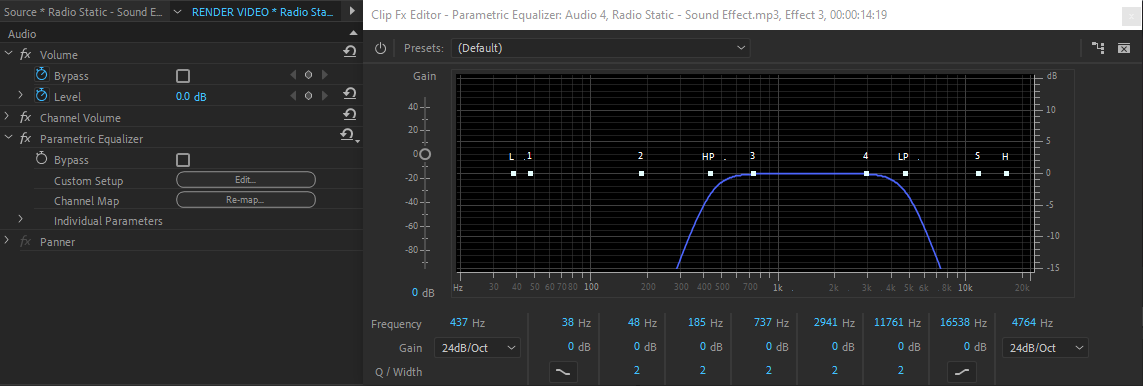Click the Parametric Equalizer reset icon
This screenshot has height=386, width=1143.
(x=348, y=135)
